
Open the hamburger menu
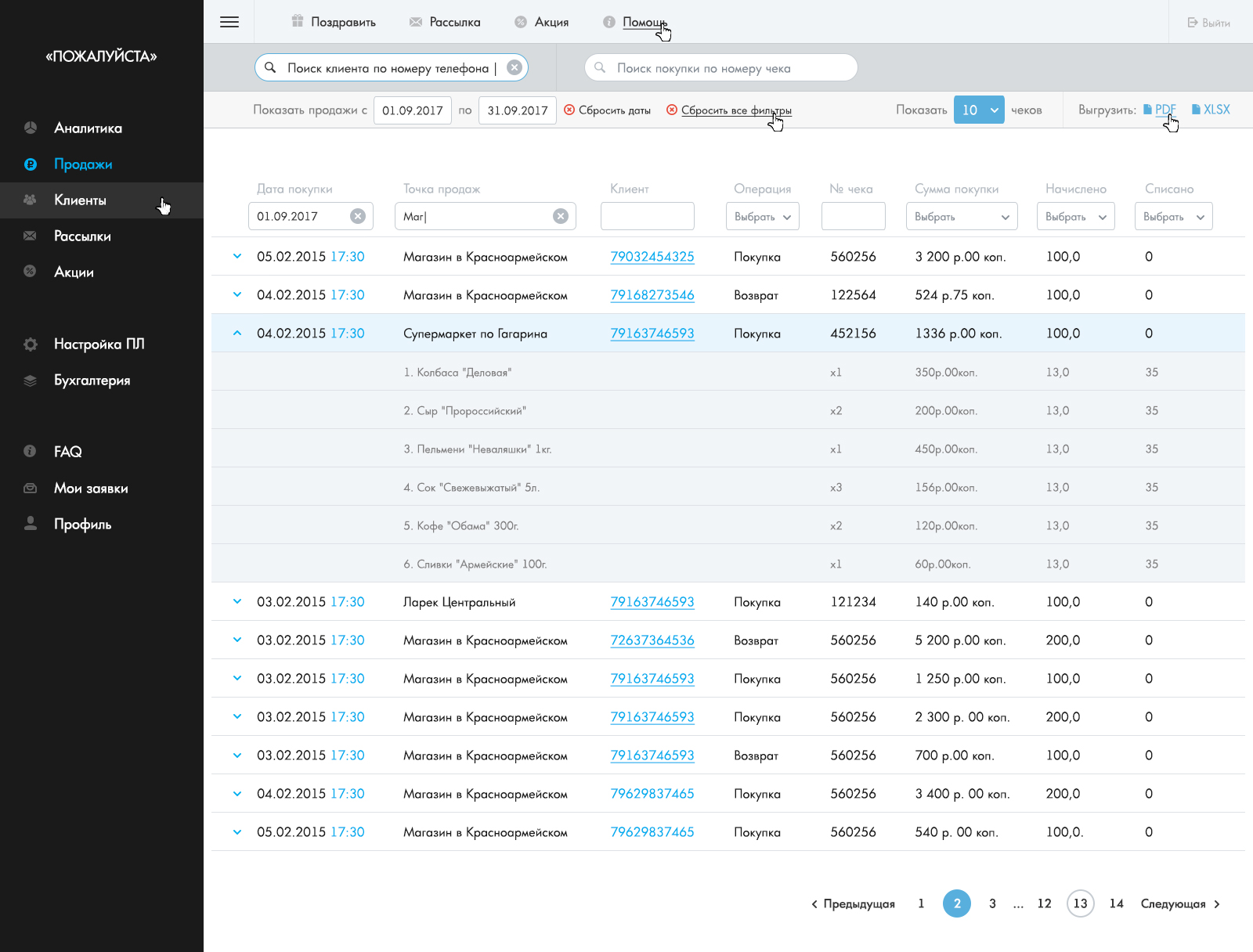point(229,22)
